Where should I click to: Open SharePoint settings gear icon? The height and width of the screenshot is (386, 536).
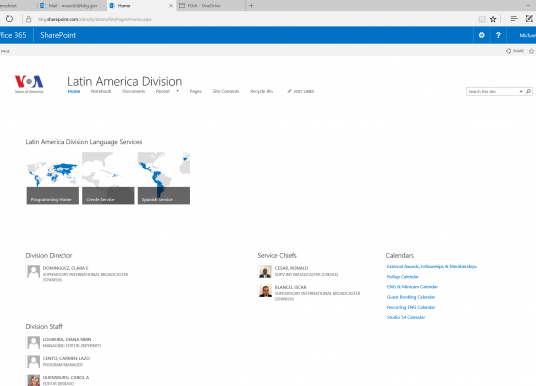pyautogui.click(x=482, y=35)
